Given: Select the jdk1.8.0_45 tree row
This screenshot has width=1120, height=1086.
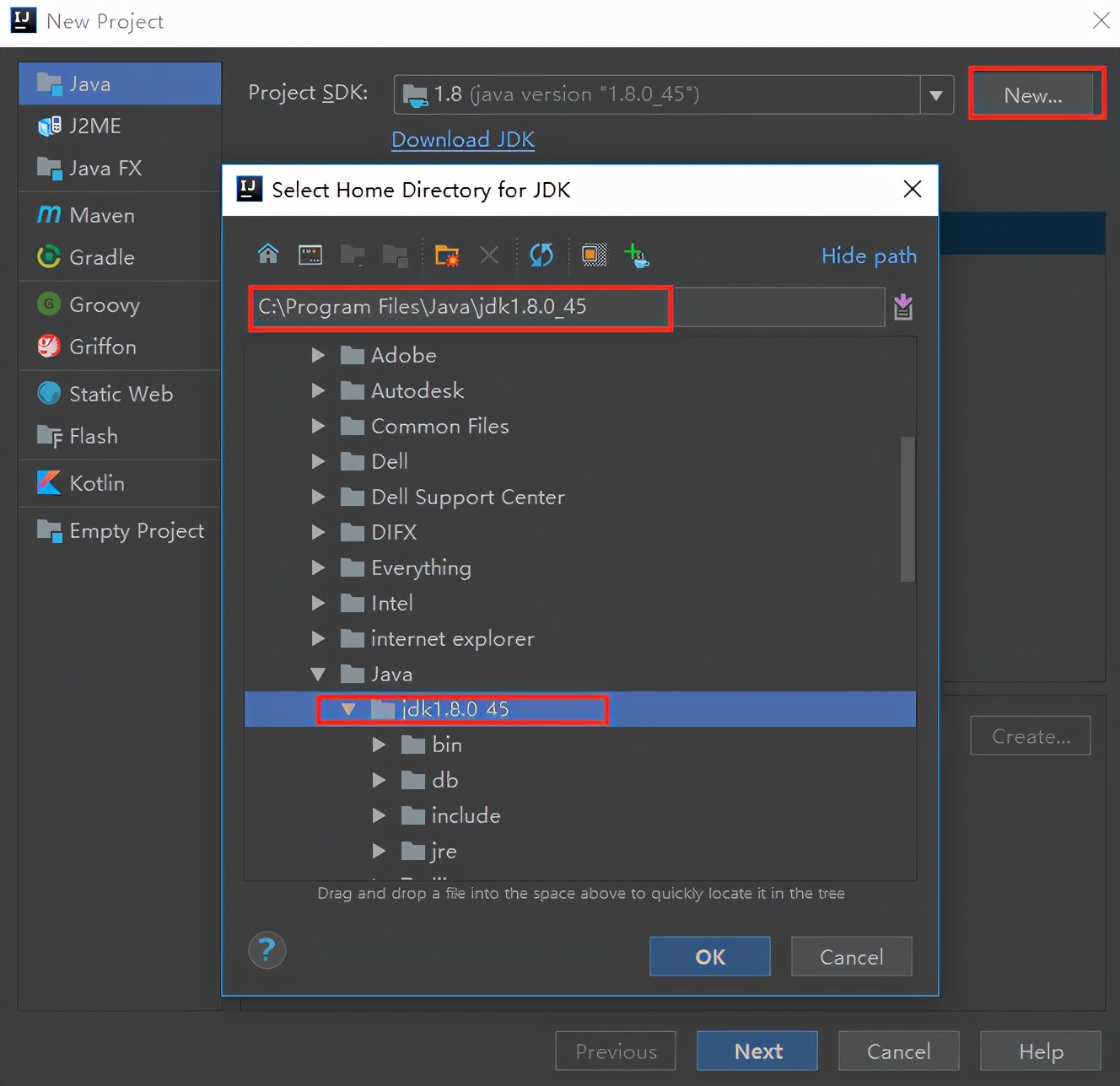Looking at the screenshot, I should point(580,709).
